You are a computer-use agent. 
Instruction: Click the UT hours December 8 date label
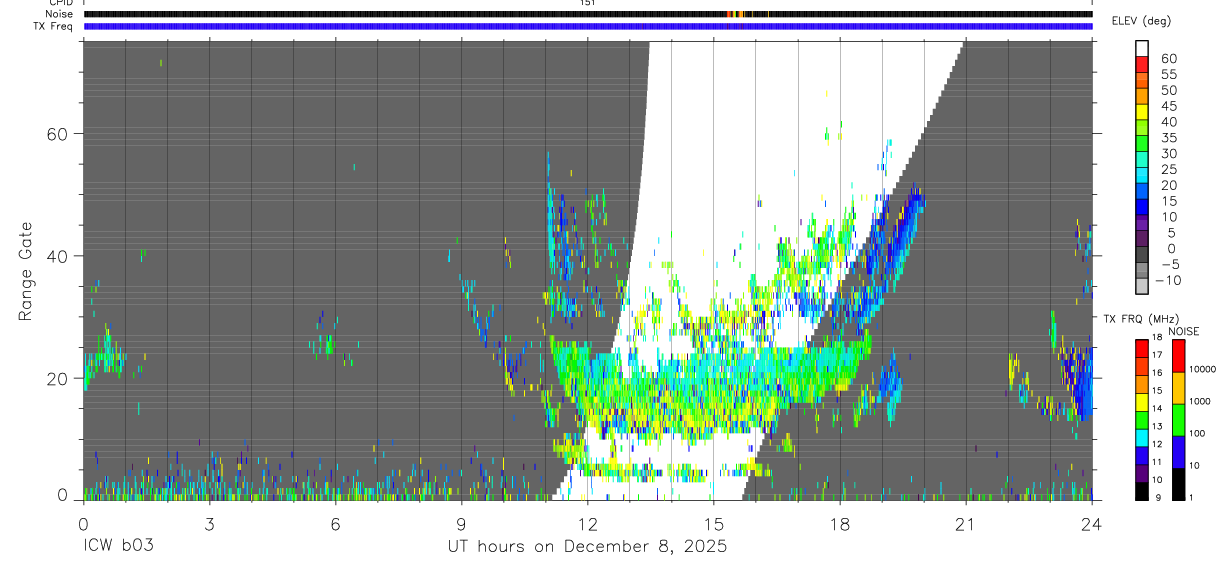(x=587, y=547)
